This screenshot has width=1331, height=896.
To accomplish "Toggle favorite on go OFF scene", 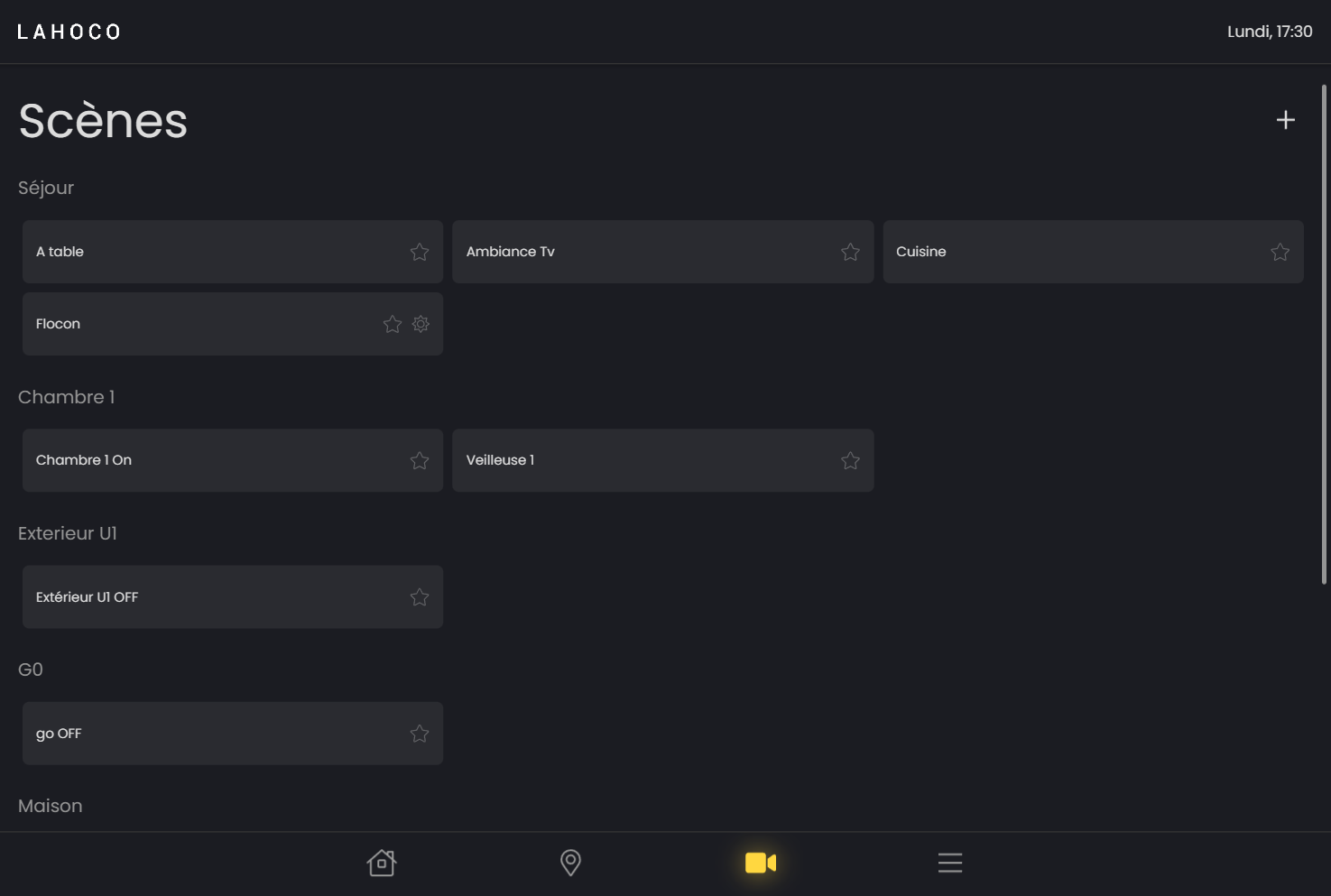I will click(x=420, y=734).
